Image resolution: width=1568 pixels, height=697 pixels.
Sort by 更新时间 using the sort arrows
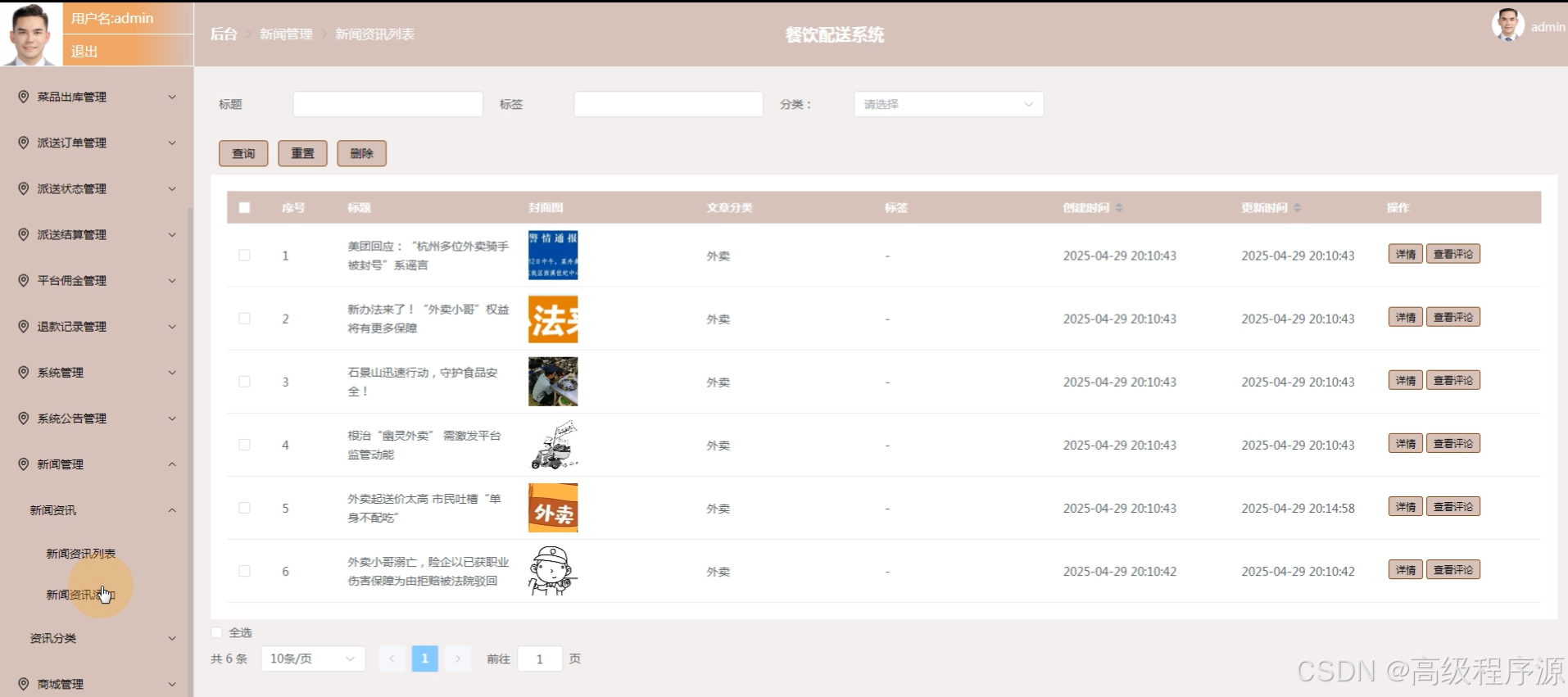tap(1297, 208)
